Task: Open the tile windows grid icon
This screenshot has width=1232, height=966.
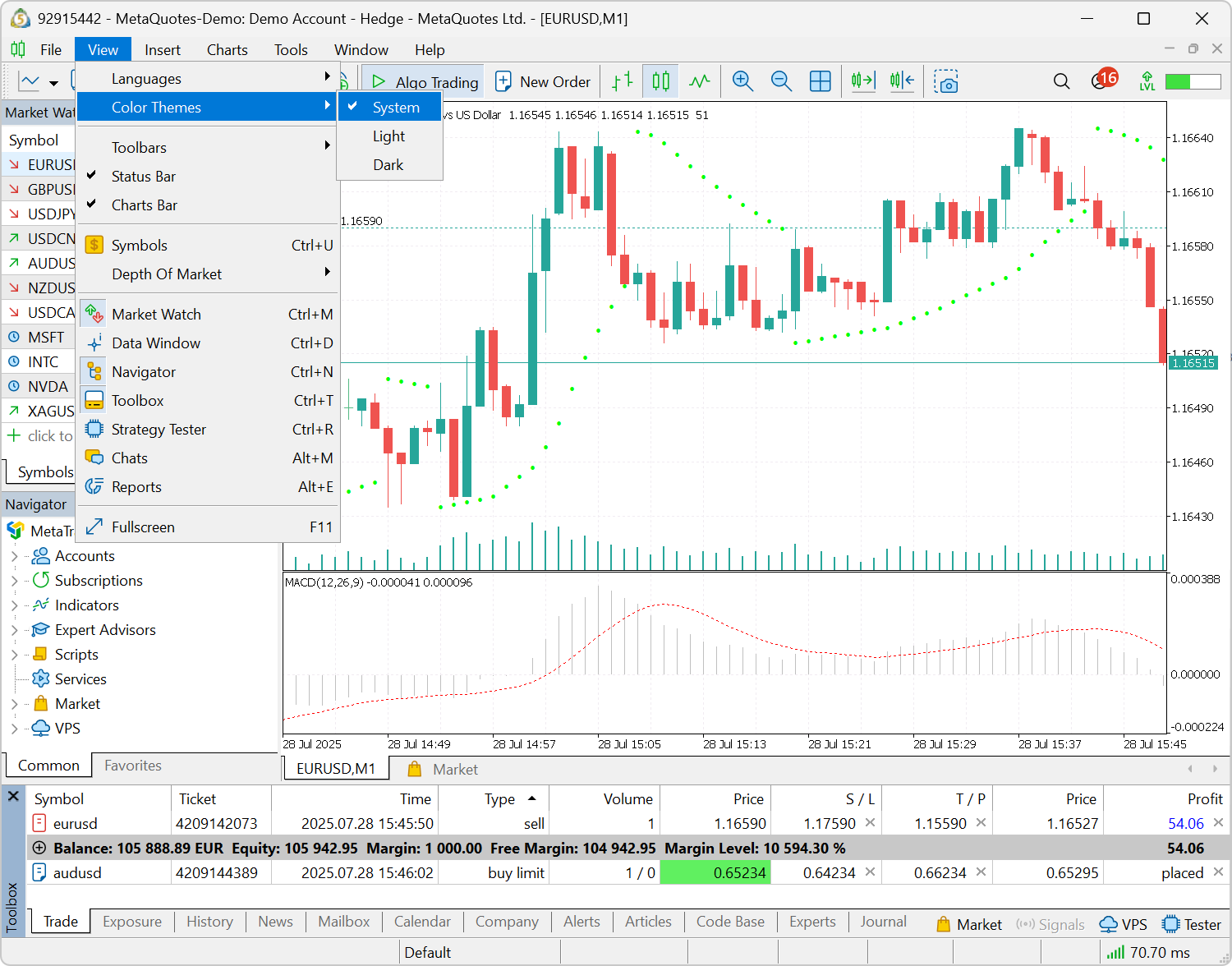Action: click(820, 80)
